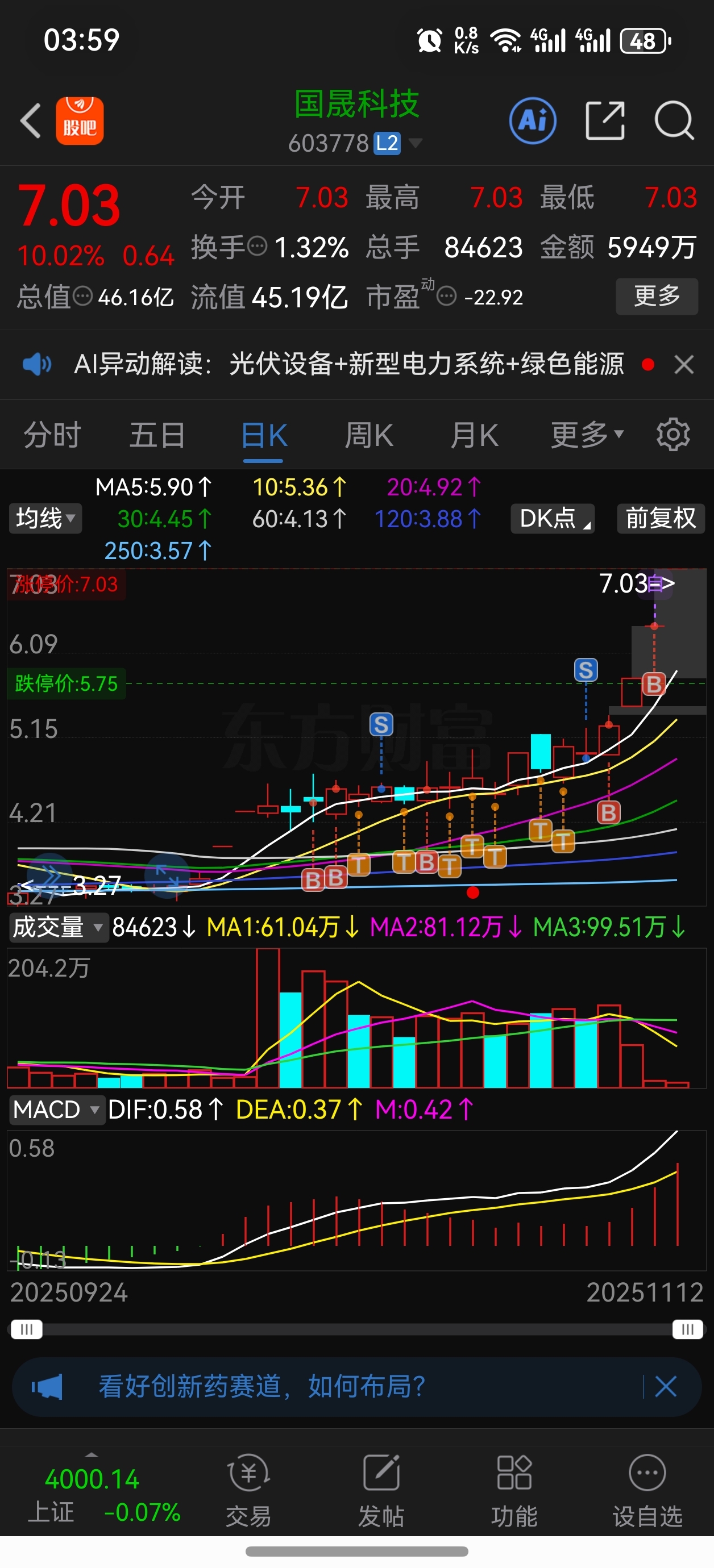Tap the 跌停价:5.75 label
The width and height of the screenshot is (714, 1568).
click(67, 683)
